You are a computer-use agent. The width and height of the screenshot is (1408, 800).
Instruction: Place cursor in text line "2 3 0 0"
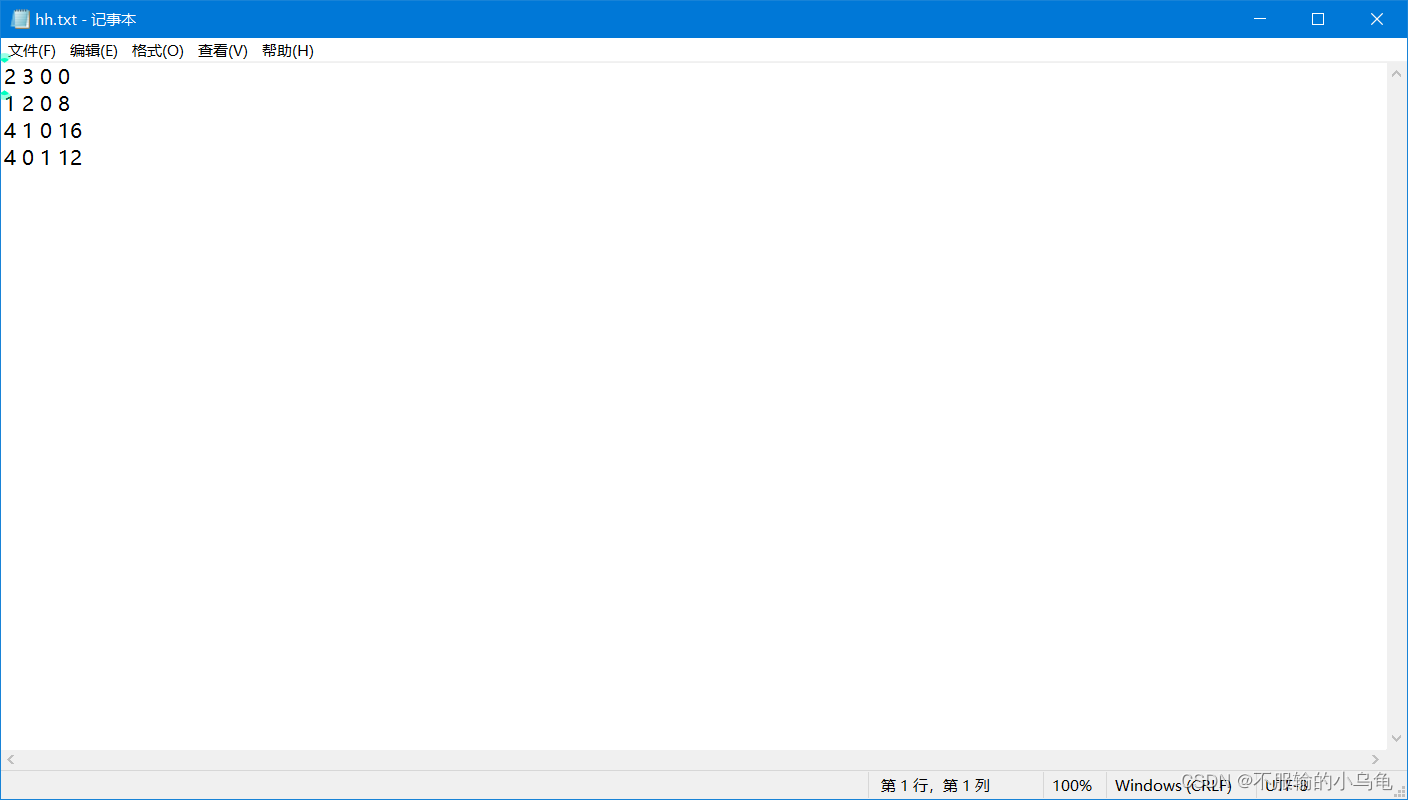pyautogui.click(x=37, y=77)
